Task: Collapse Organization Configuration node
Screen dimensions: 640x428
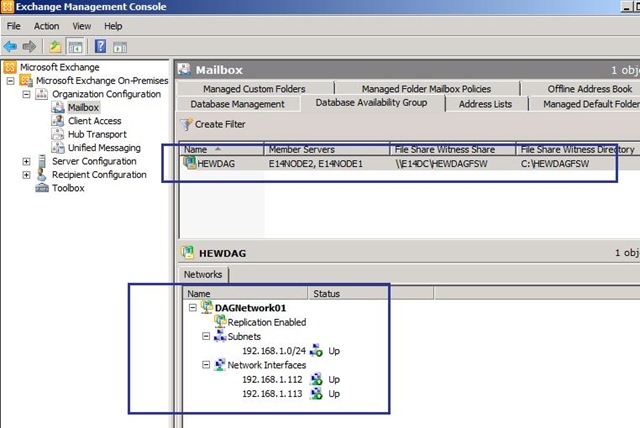Action: [x=27, y=94]
